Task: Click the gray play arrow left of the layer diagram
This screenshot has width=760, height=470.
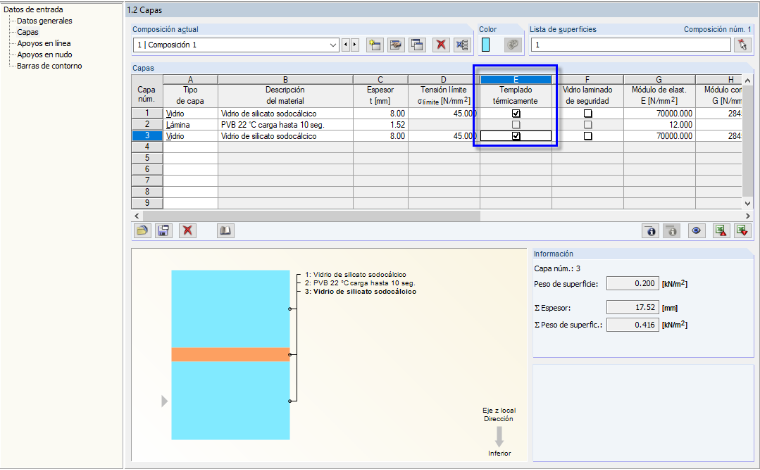Action: coord(164,401)
